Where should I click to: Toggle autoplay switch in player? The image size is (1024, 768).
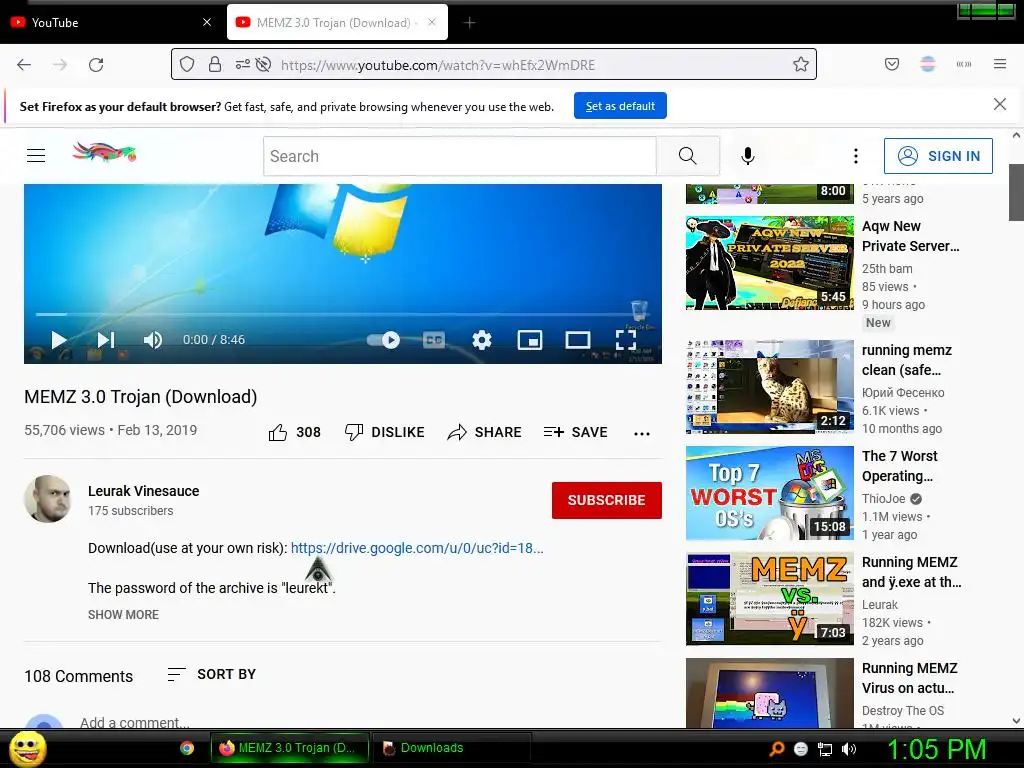(383, 340)
